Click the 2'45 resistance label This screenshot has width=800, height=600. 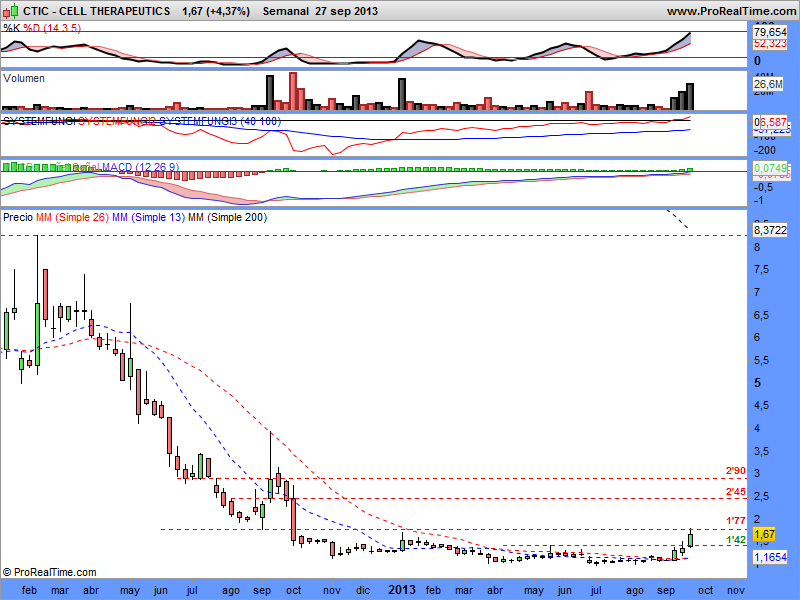tap(736, 492)
